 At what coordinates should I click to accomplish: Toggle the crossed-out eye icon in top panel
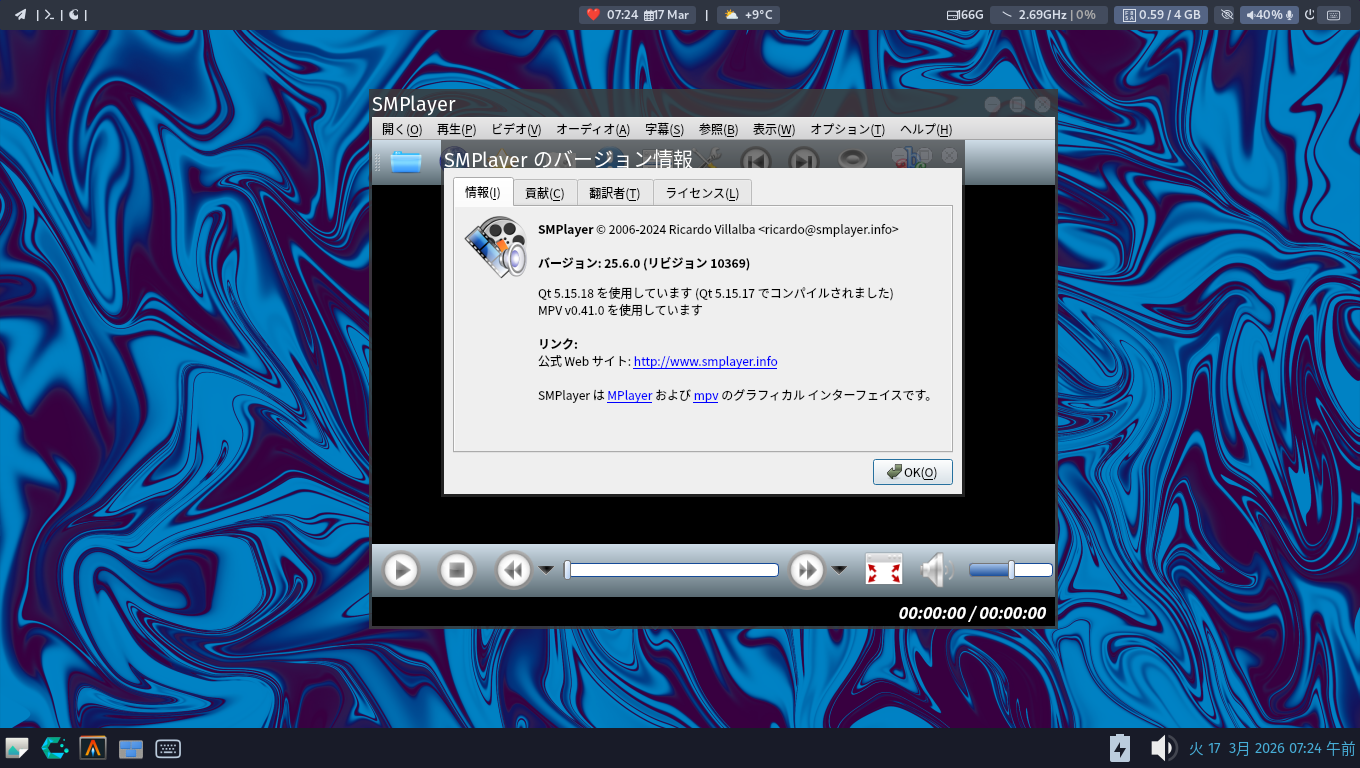(1227, 15)
